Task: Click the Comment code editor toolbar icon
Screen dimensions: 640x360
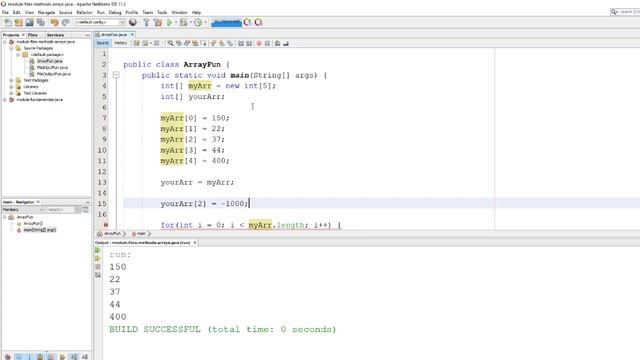Action: 278,43
